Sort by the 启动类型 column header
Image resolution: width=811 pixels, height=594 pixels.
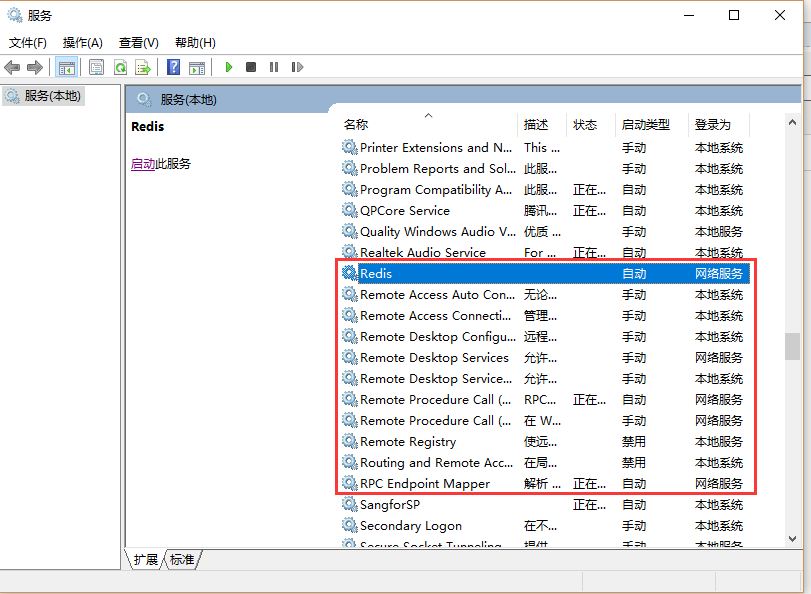coord(645,125)
